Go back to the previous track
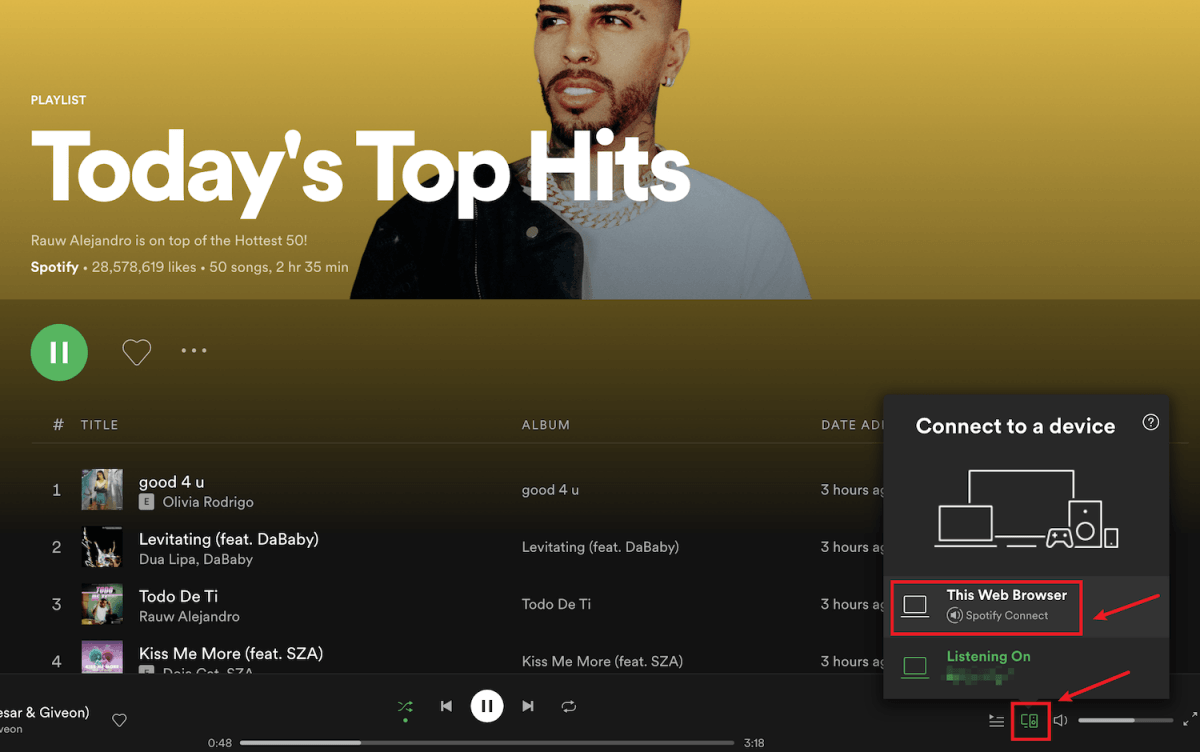 (x=446, y=705)
